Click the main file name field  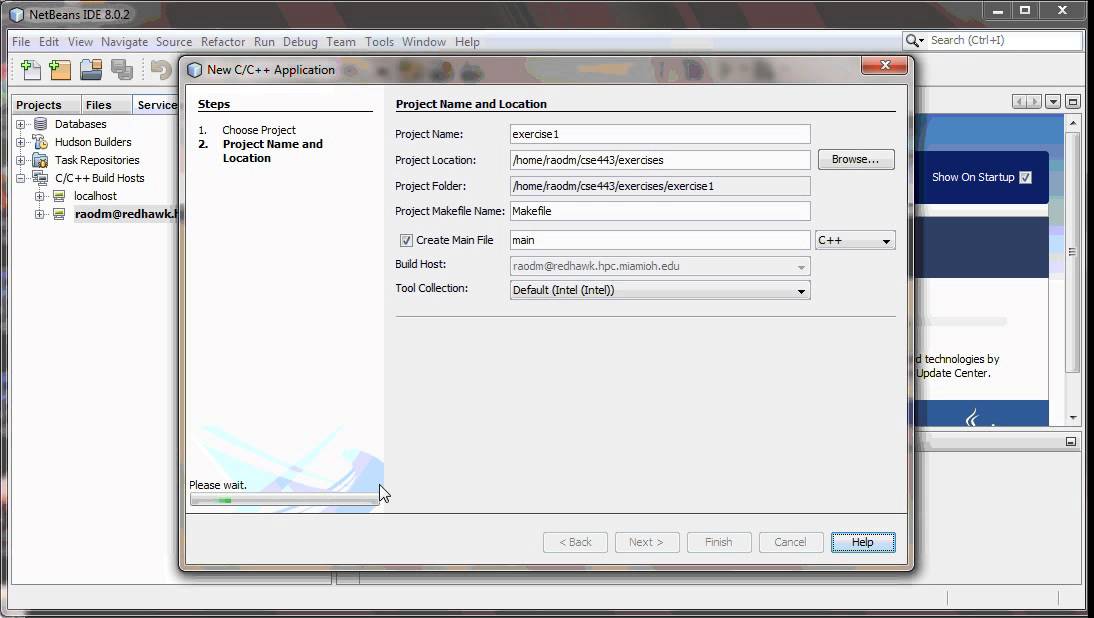(660, 240)
